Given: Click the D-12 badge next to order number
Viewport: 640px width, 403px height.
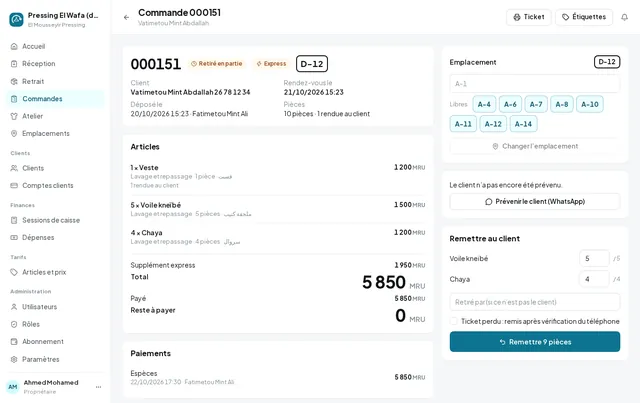Looking at the screenshot, I should (312, 64).
